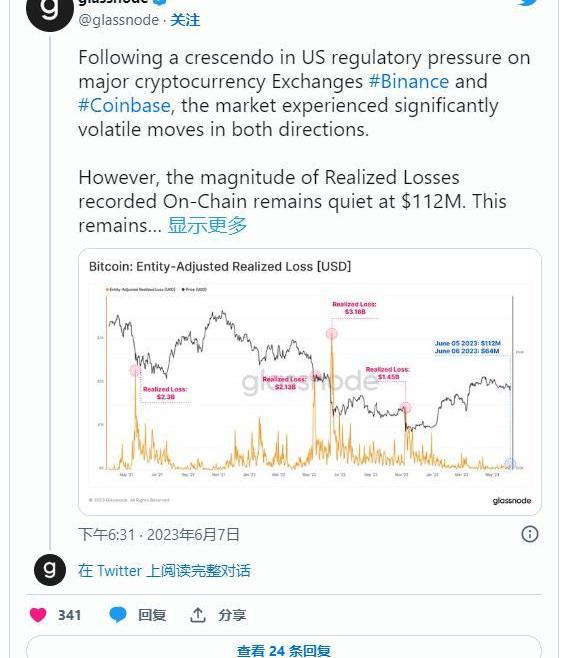The height and width of the screenshot is (658, 566).
Task: Click the small glassnode avatar near conversation link
Action: (50, 570)
